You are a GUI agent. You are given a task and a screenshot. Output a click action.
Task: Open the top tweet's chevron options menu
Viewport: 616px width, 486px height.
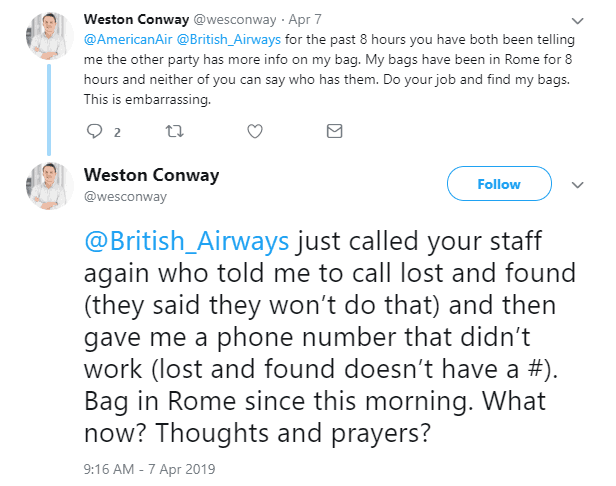(x=577, y=19)
